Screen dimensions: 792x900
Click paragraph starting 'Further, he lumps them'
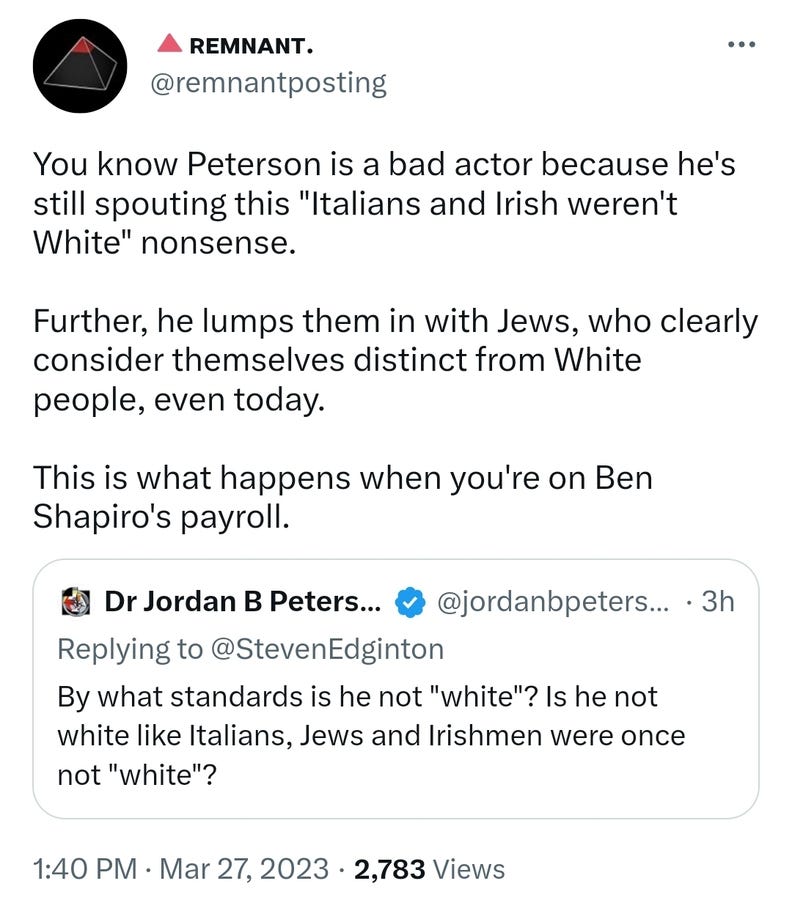(394, 359)
